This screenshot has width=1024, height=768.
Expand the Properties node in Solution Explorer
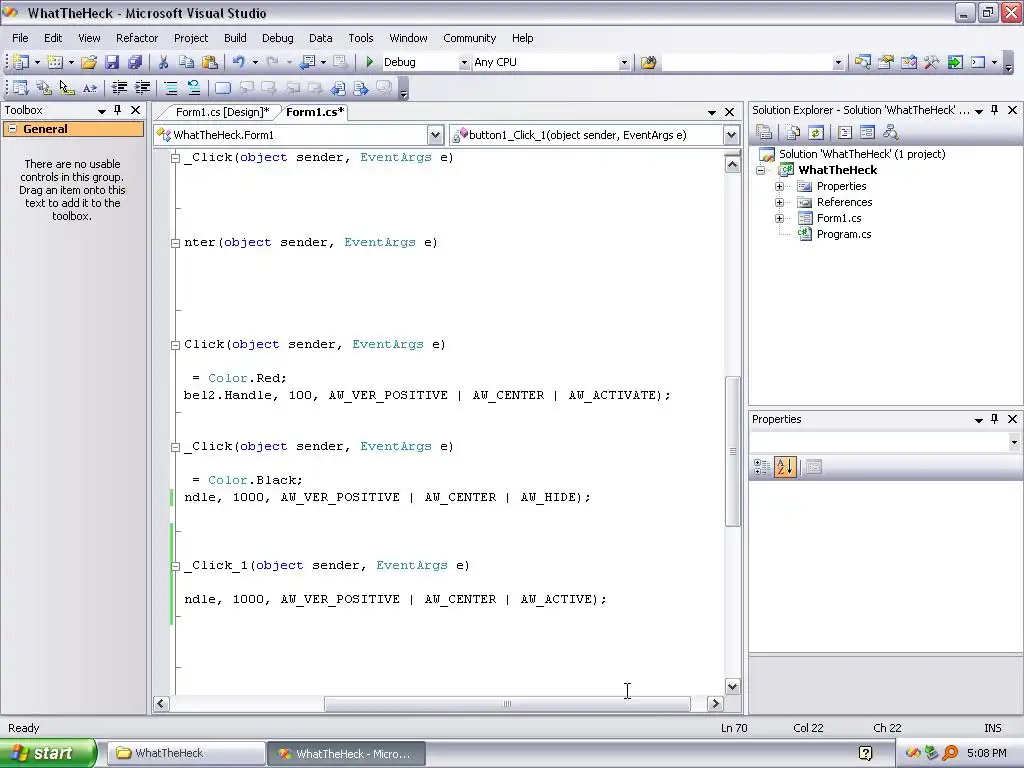tap(779, 186)
